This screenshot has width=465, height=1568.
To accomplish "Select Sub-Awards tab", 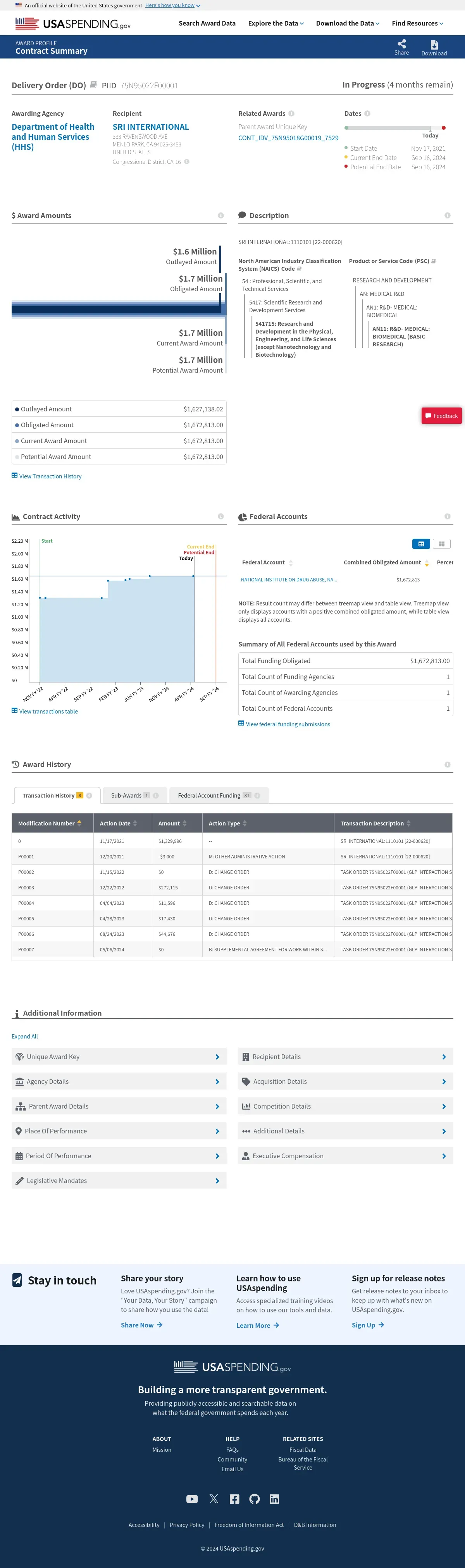I will [x=134, y=796].
